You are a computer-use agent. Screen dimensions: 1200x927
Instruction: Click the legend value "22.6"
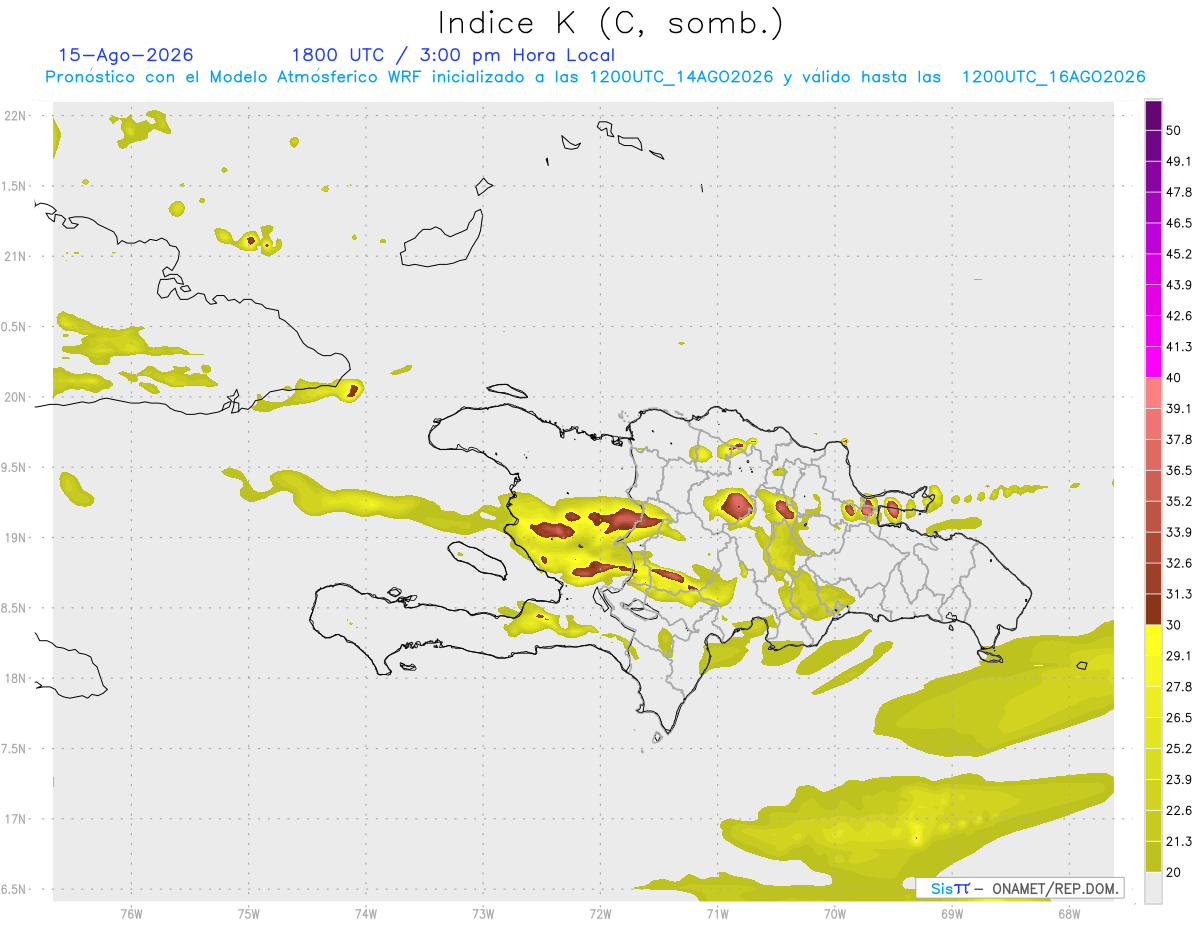tap(1179, 811)
